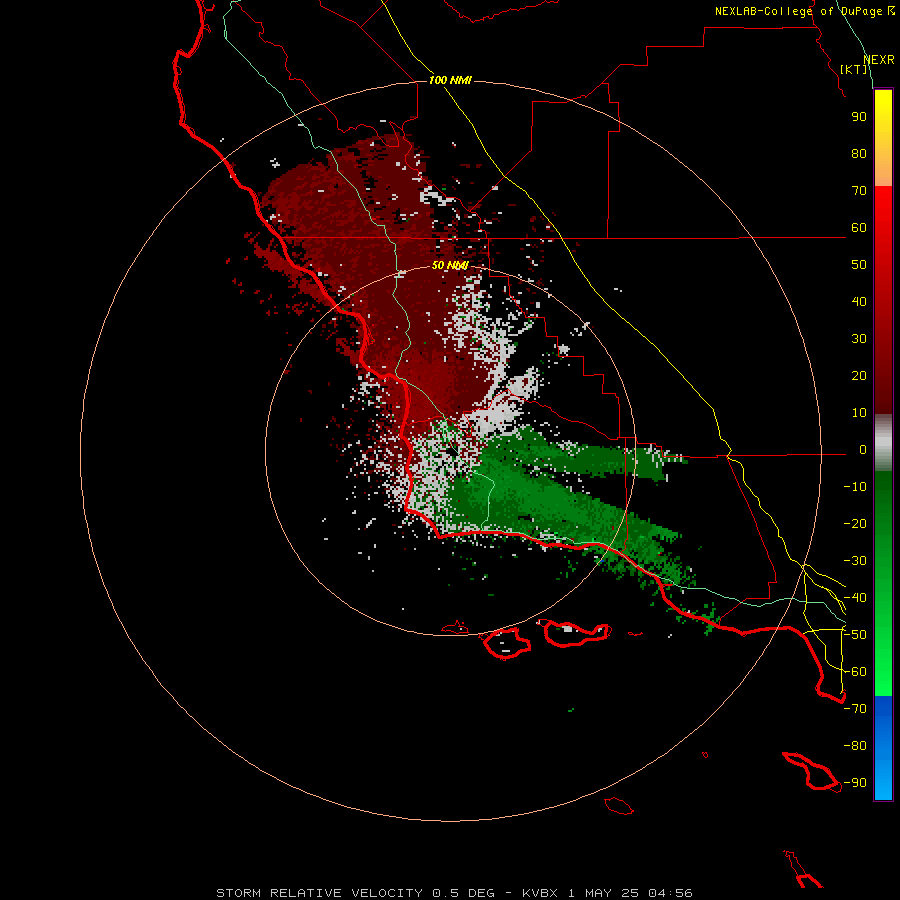Viewport: 900px width, 900px height.
Task: Click the -60 value on velocity scale
Action: [x=855, y=672]
